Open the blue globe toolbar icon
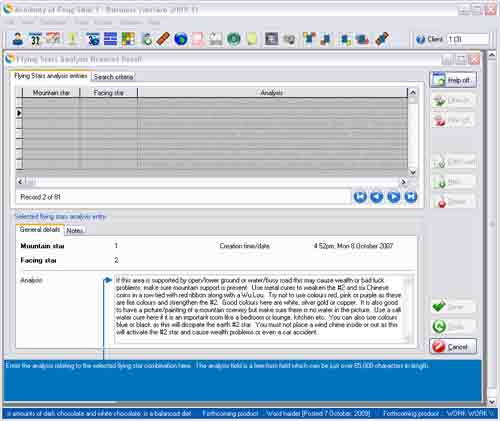Image resolution: width=500 pixels, height=421 pixels. pyautogui.click(x=181, y=39)
